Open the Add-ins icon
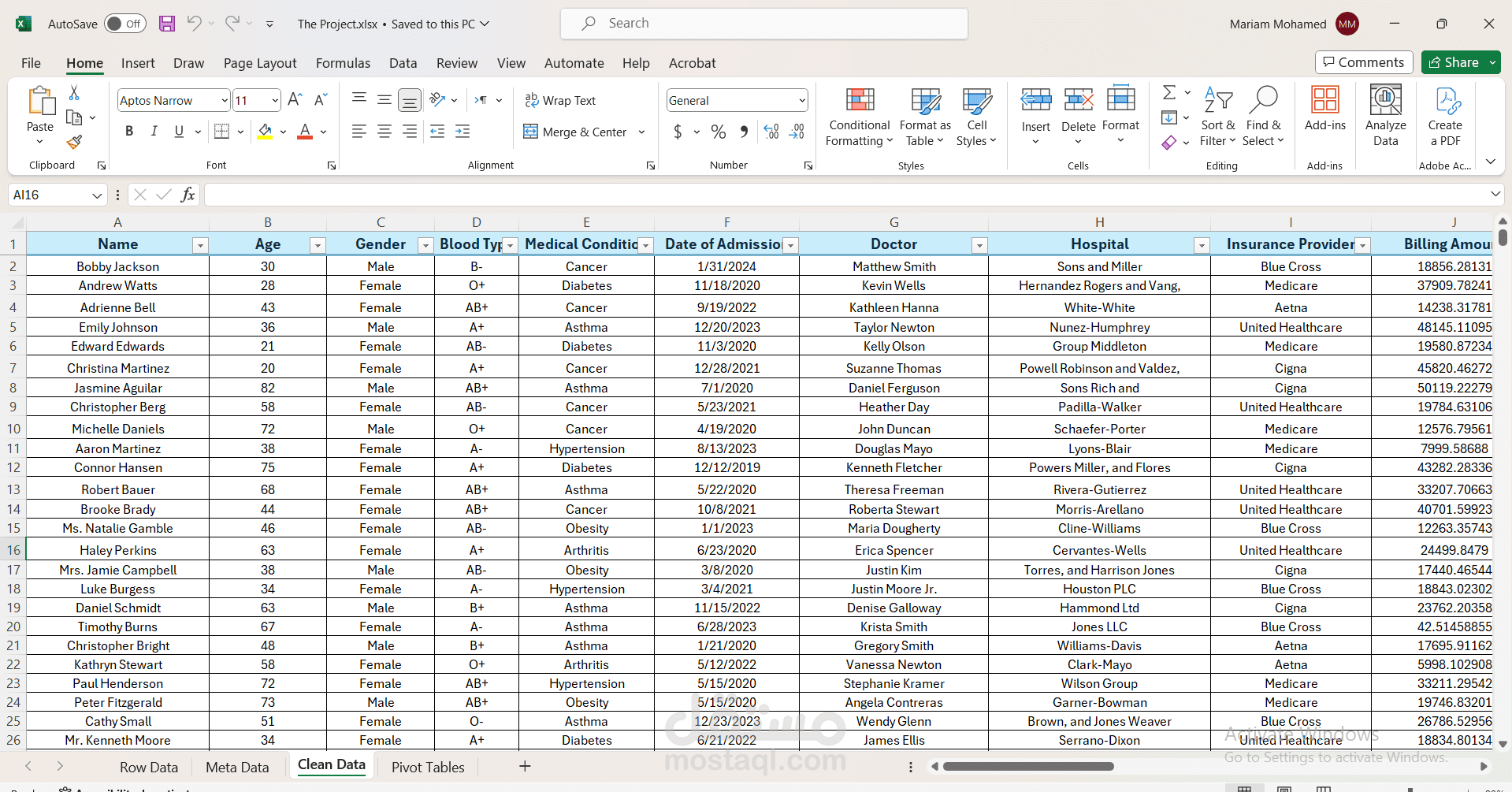Screen dimensions: 1512x792 [1325, 107]
